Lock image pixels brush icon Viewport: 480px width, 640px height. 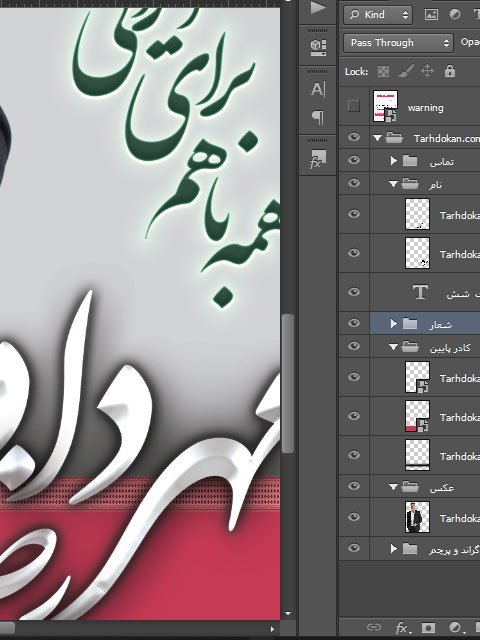(x=405, y=71)
